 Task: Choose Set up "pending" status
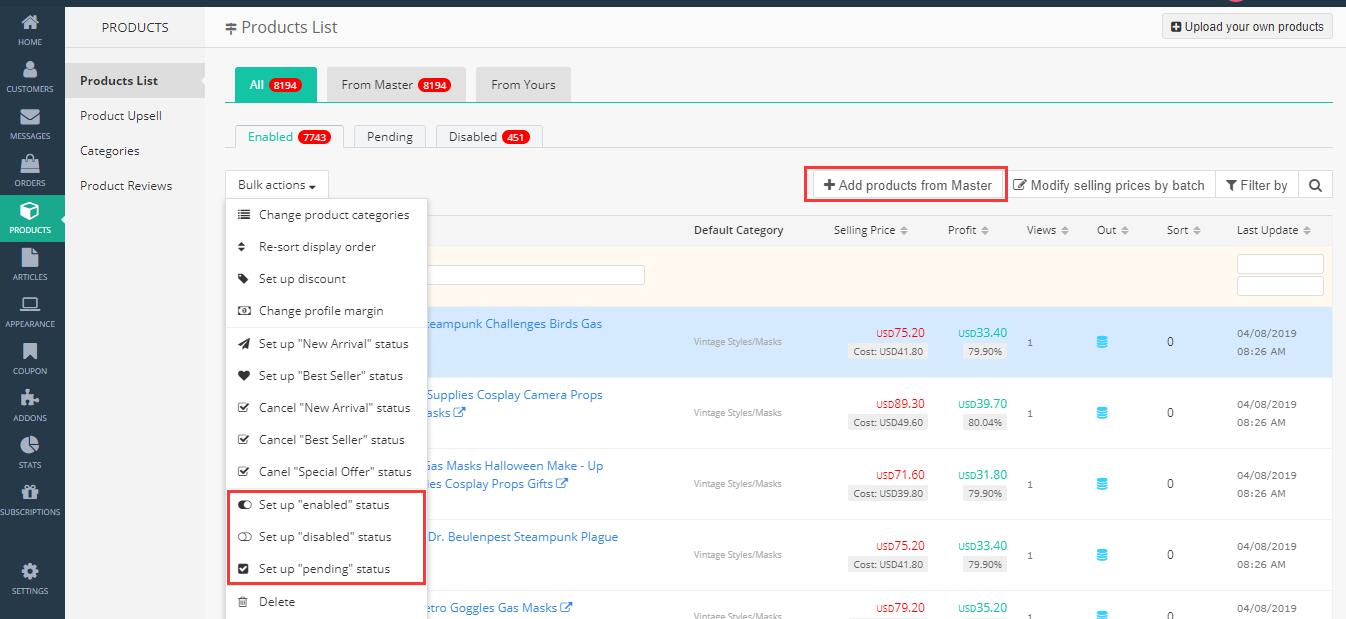[324, 569]
